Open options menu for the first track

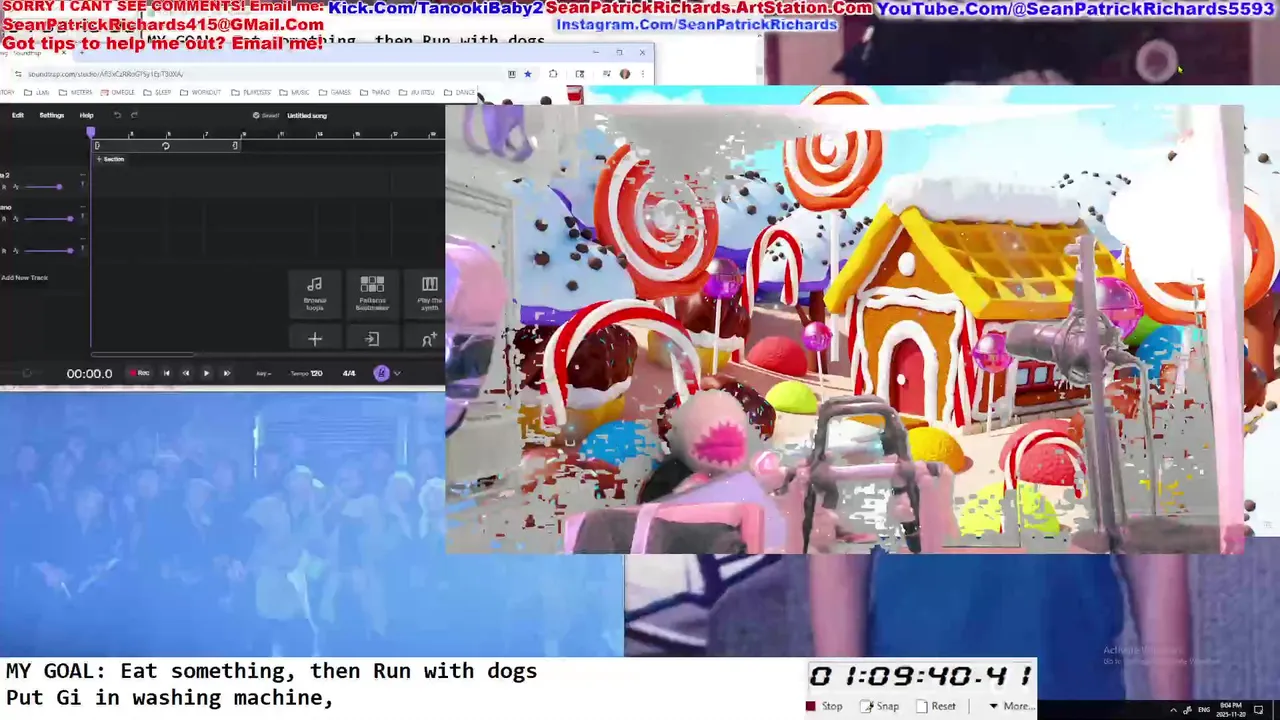pyautogui.click(x=82, y=175)
